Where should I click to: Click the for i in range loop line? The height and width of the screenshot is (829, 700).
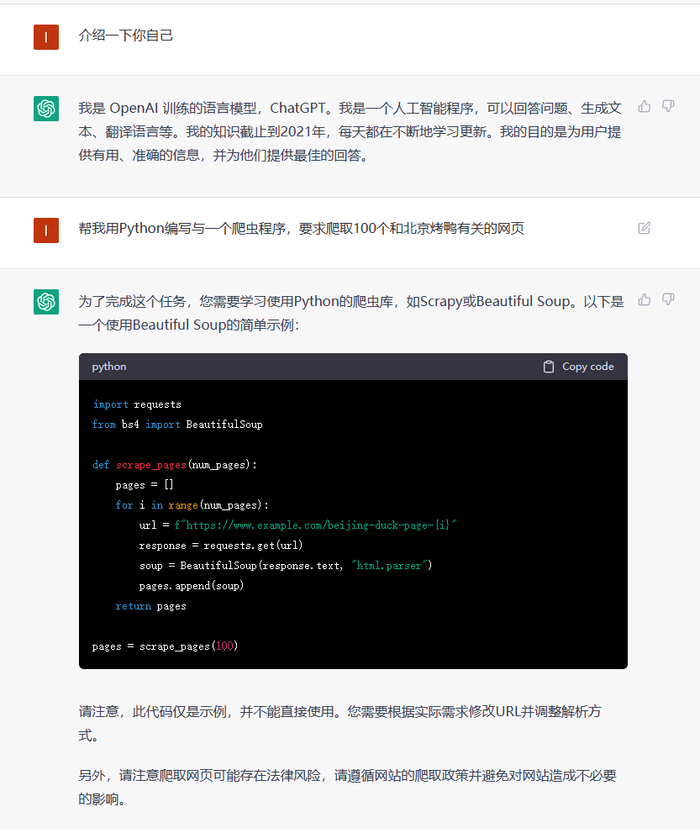point(192,505)
